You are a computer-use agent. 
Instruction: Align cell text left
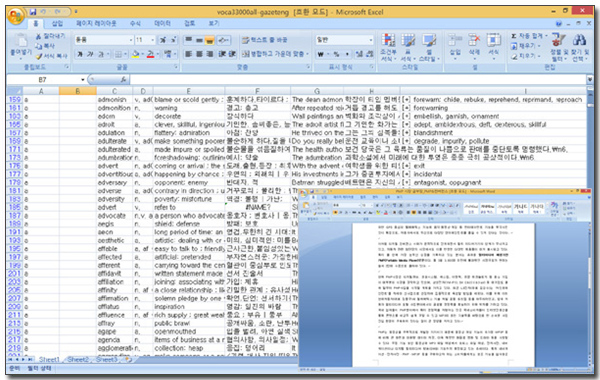pos(189,54)
